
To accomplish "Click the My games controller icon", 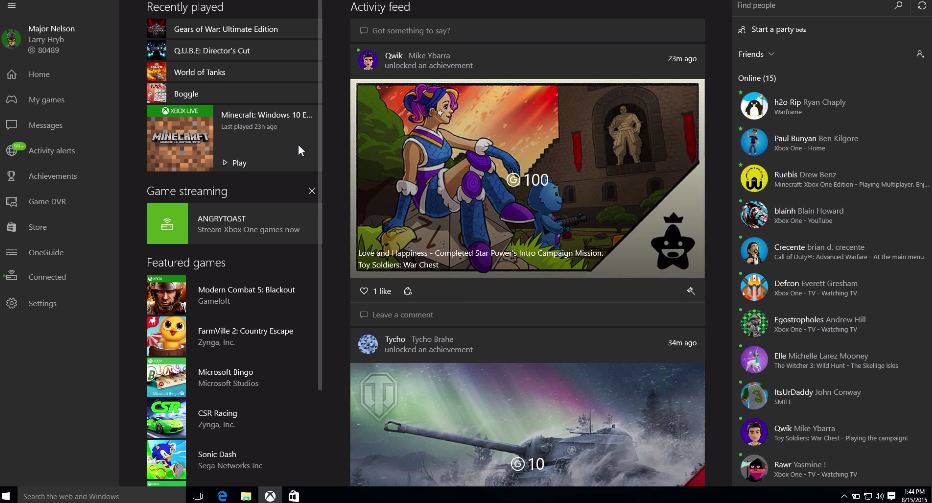I will (x=11, y=99).
